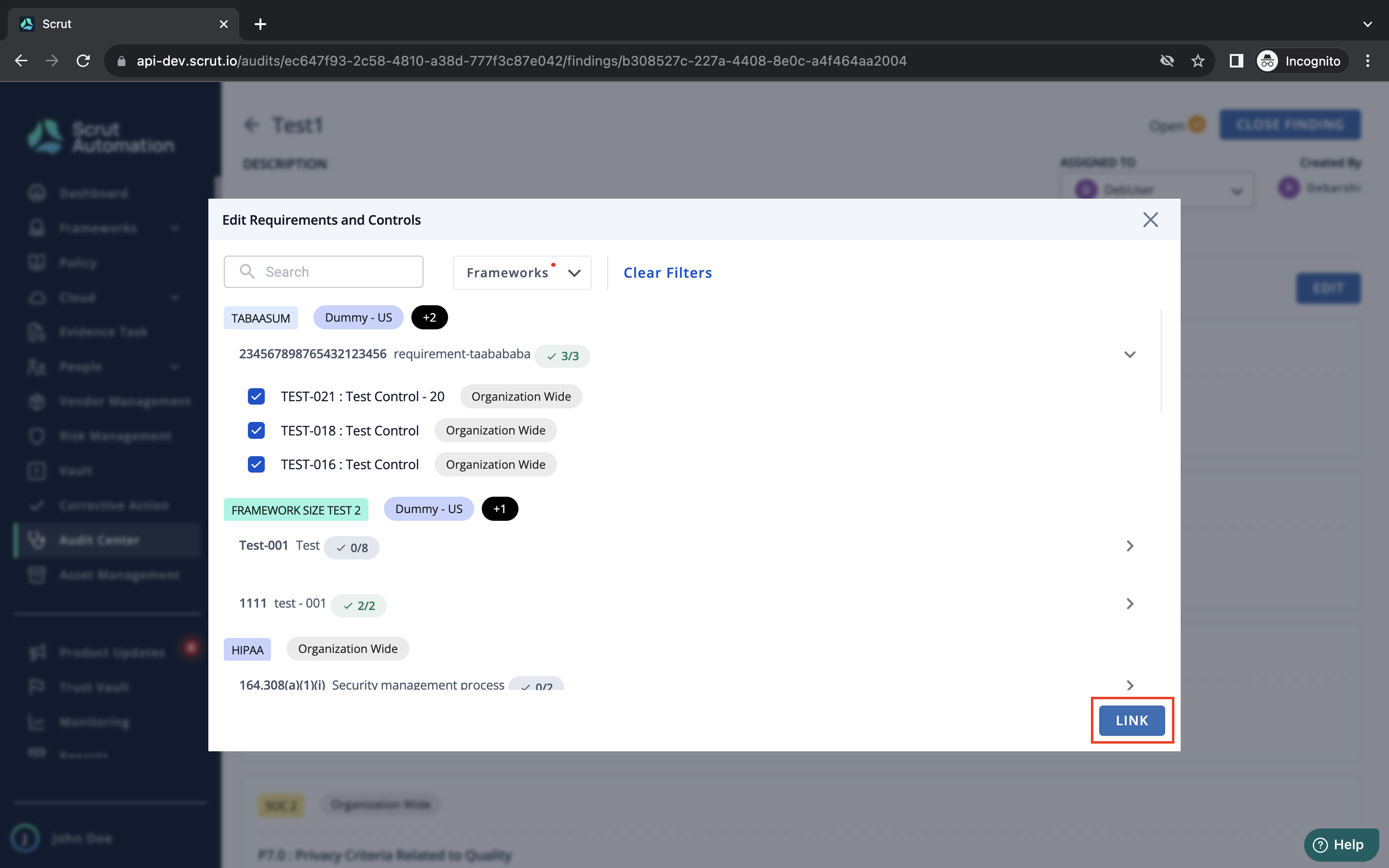Click the address bar URL
This screenshot has height=868, width=1389.
(521, 61)
